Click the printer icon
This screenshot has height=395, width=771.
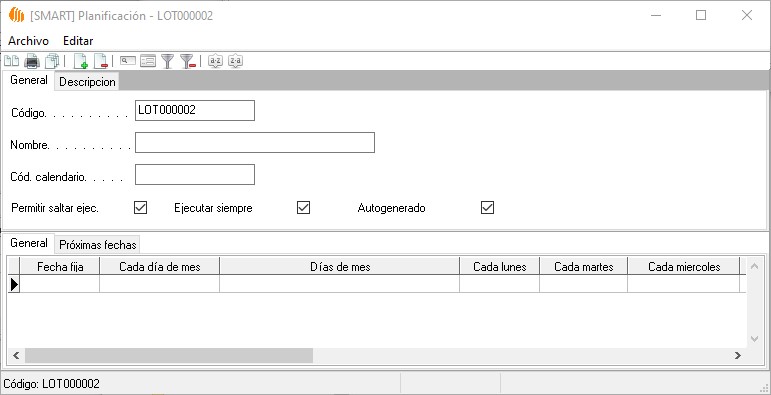32,61
